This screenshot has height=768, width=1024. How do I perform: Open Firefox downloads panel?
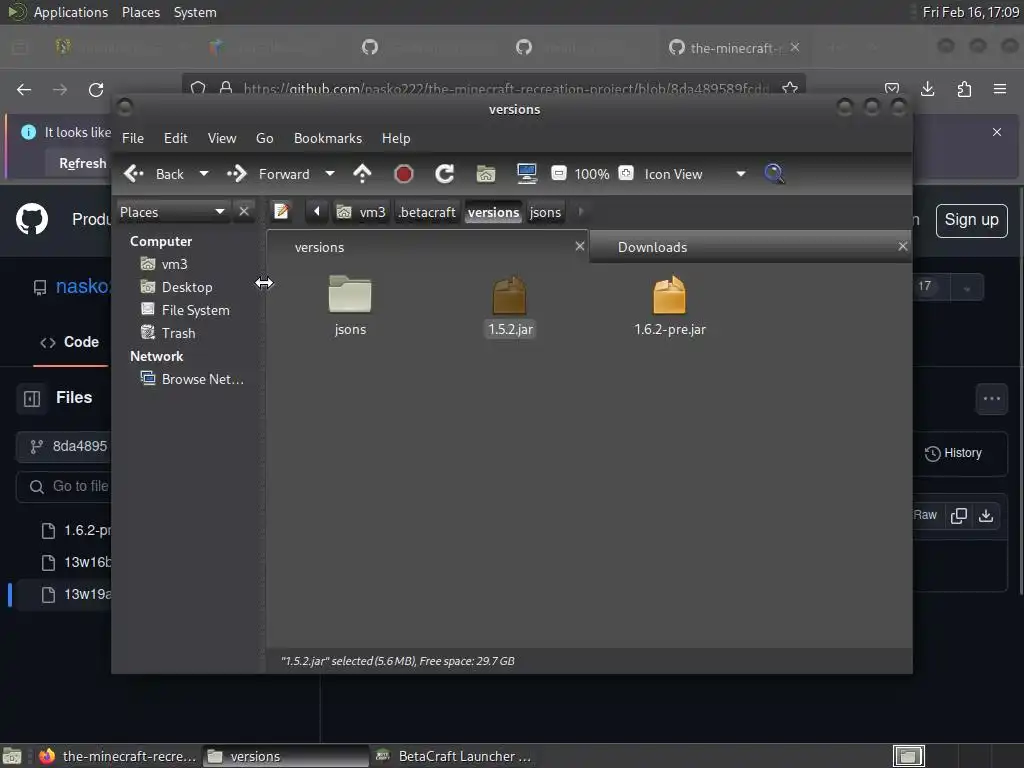pos(927,89)
